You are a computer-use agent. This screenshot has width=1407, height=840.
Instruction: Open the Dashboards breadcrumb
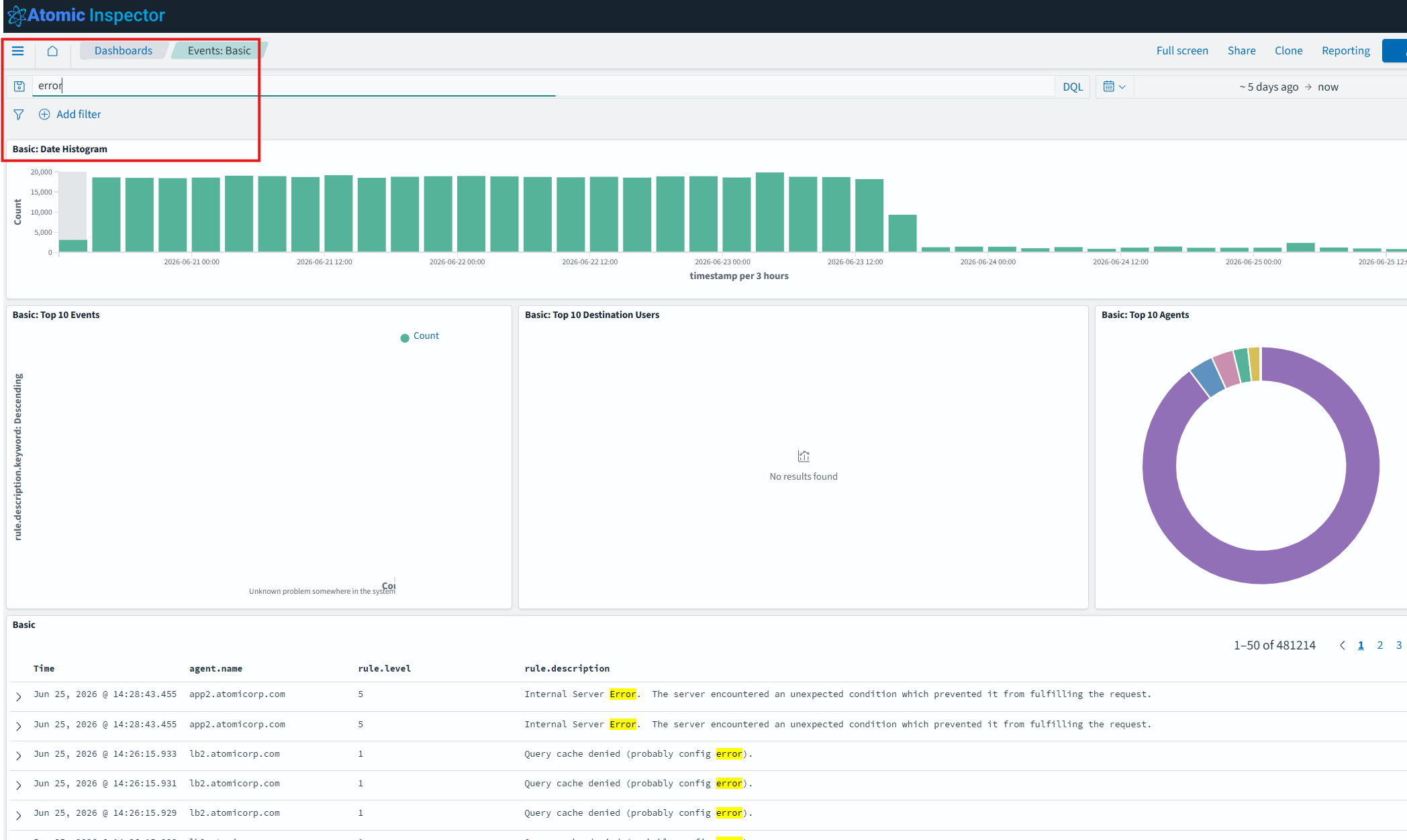pos(124,51)
